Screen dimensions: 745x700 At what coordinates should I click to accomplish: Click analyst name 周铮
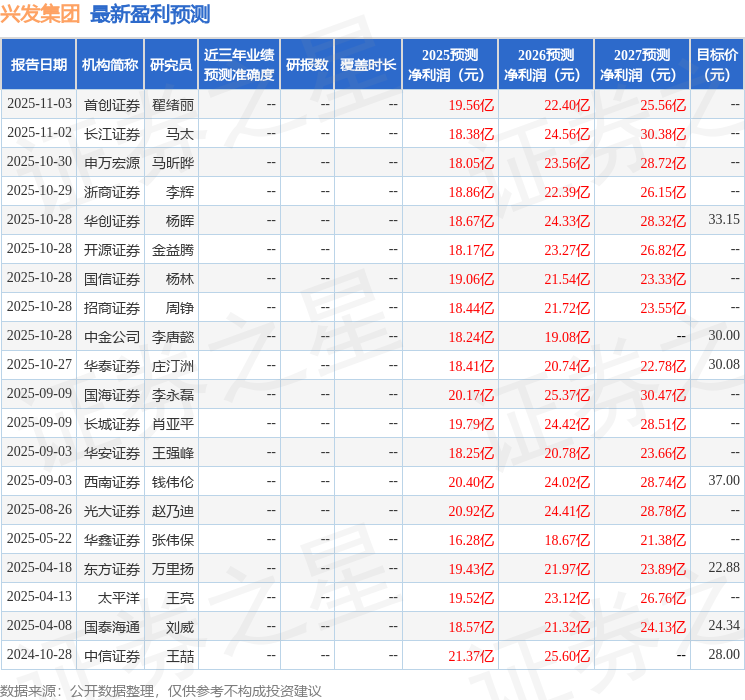[180, 308]
